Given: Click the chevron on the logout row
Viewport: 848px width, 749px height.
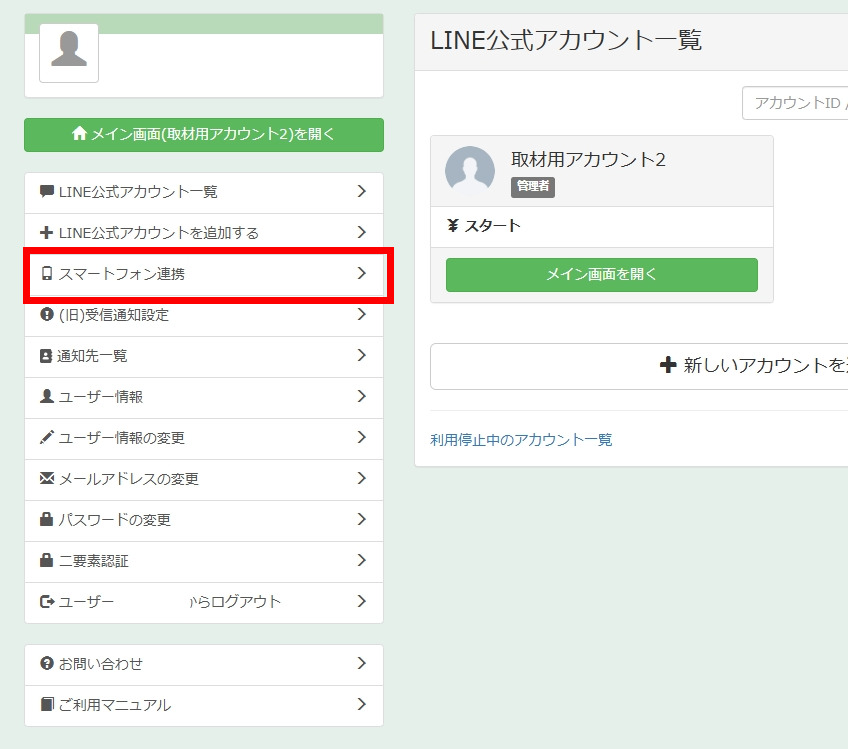Looking at the screenshot, I should click(361, 602).
